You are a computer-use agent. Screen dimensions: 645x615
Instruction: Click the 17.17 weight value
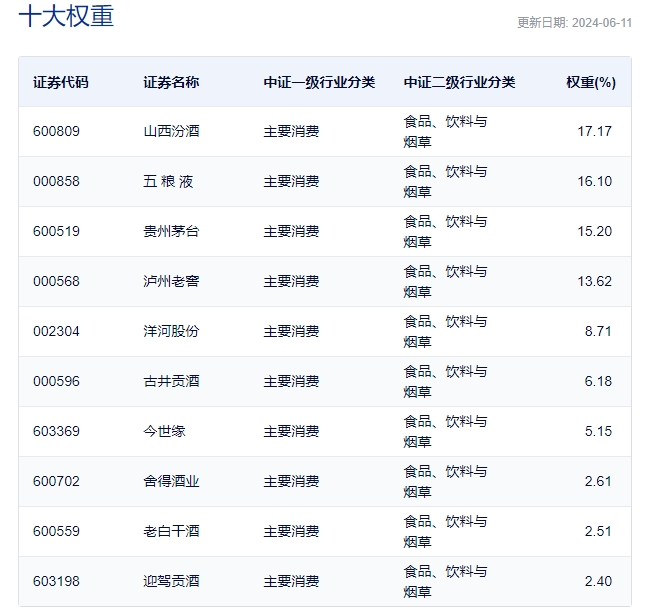(x=594, y=131)
